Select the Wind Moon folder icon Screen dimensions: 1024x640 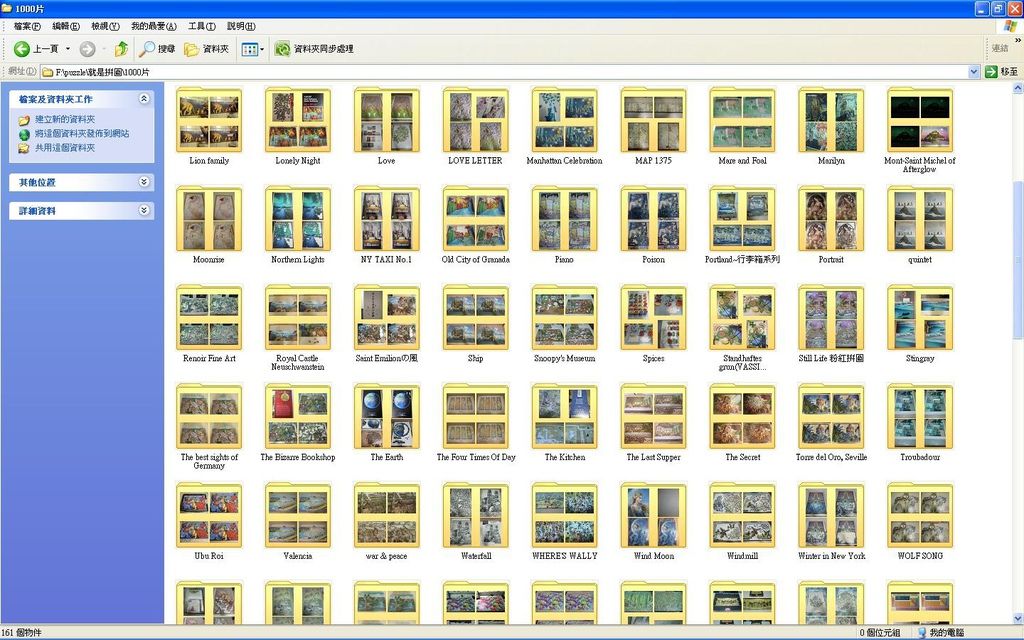tap(653, 515)
